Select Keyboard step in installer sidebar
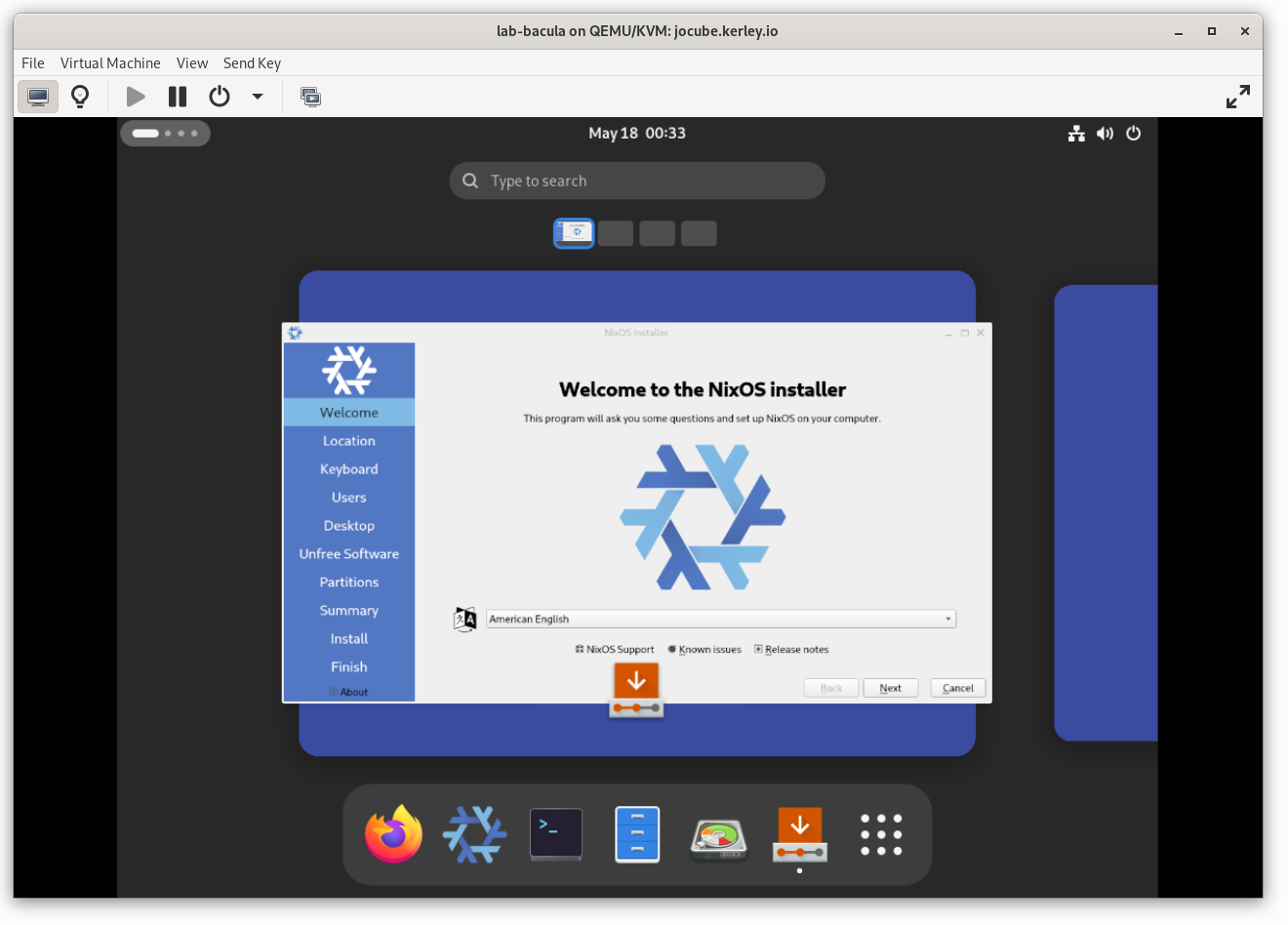 [349, 469]
